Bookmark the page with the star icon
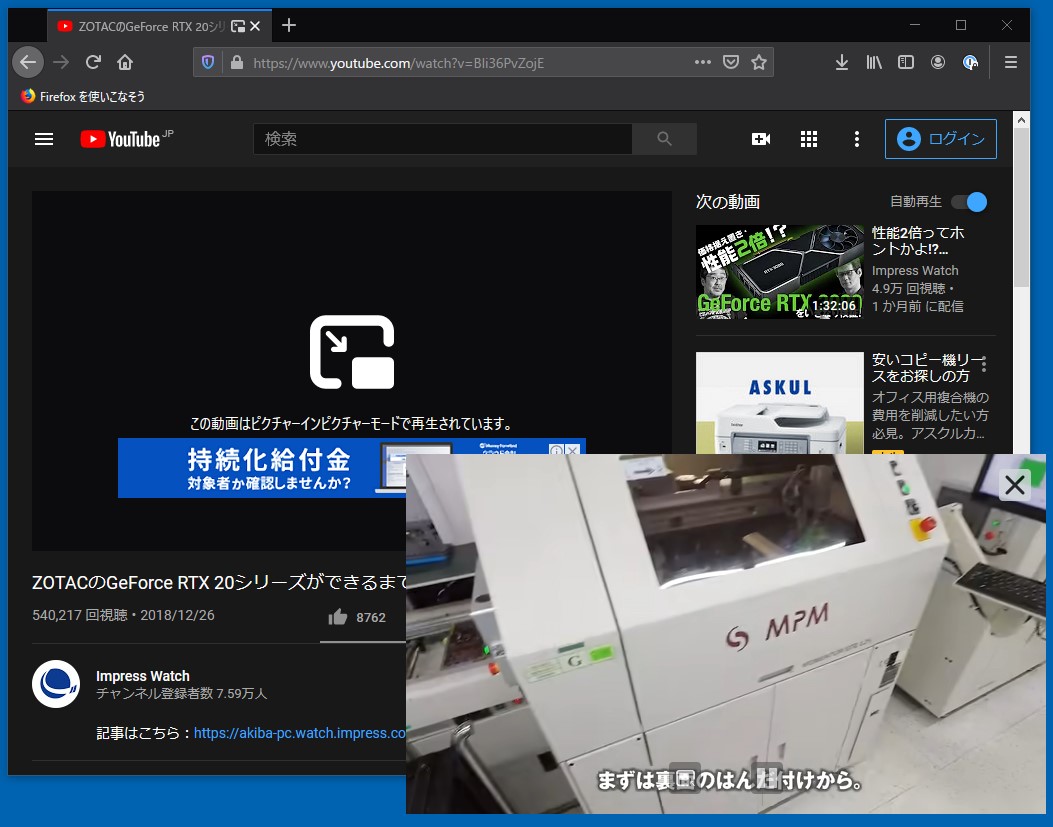1053x827 pixels. coord(758,61)
